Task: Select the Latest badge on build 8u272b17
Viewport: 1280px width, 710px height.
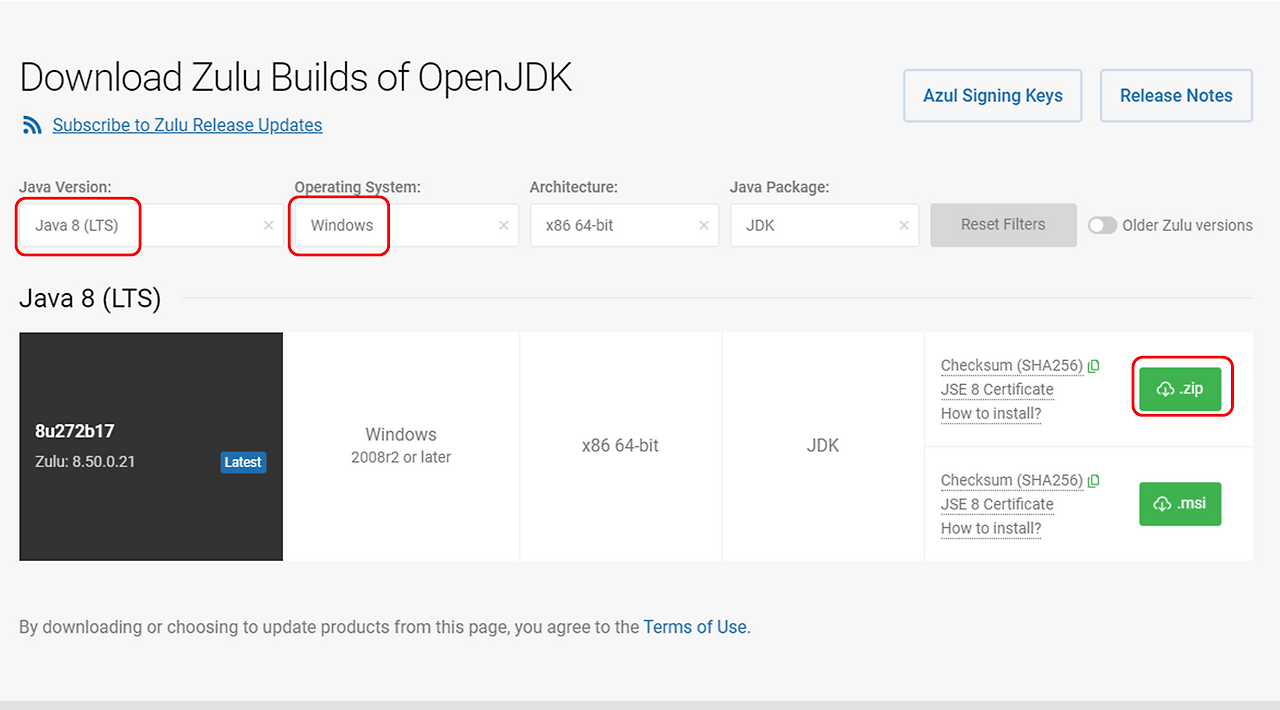Action: [x=243, y=462]
